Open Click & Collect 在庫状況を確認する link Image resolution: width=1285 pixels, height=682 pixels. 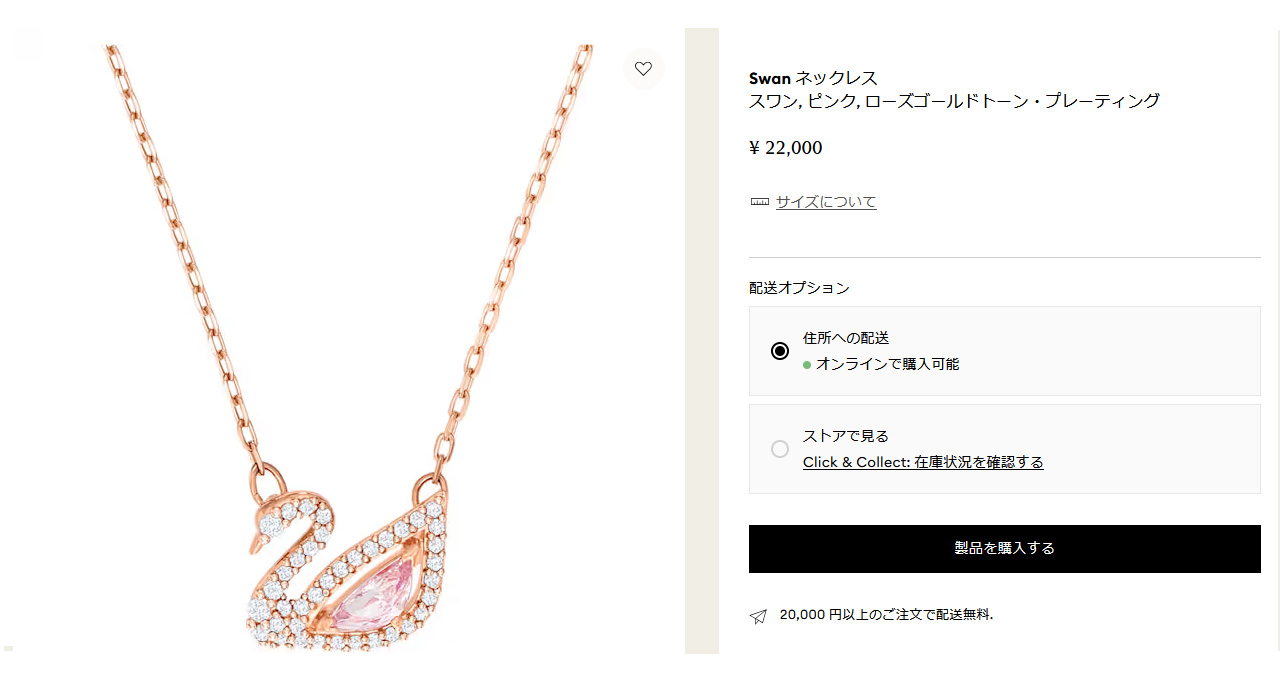923,462
